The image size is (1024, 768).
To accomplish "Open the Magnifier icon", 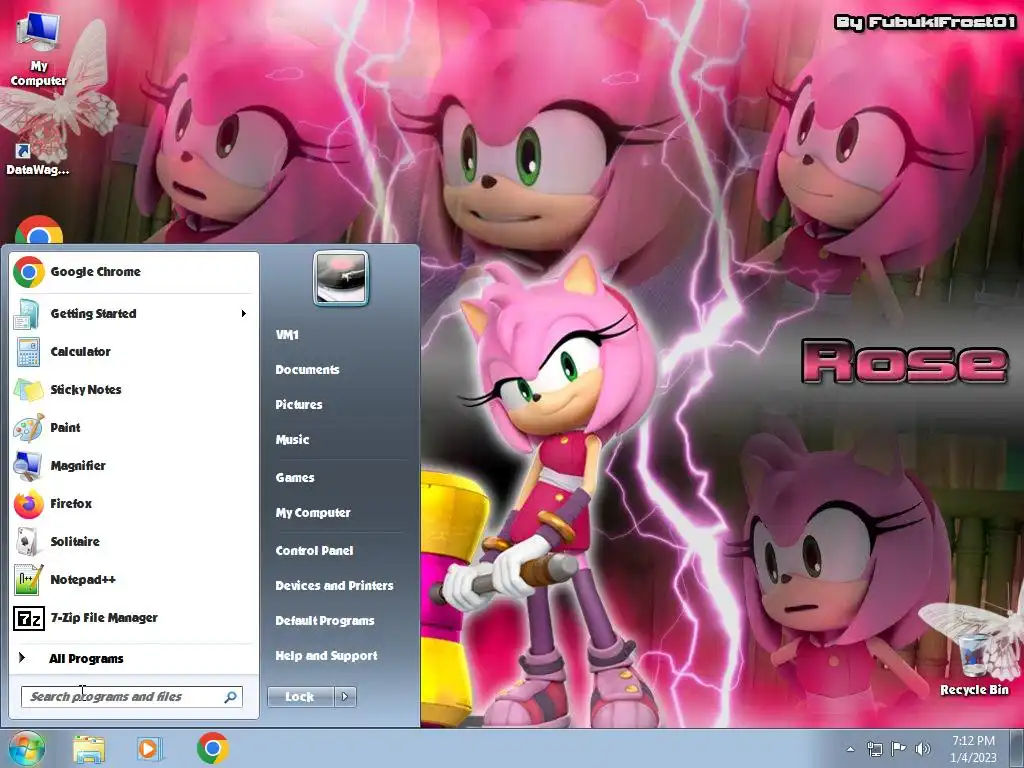I will point(29,466).
